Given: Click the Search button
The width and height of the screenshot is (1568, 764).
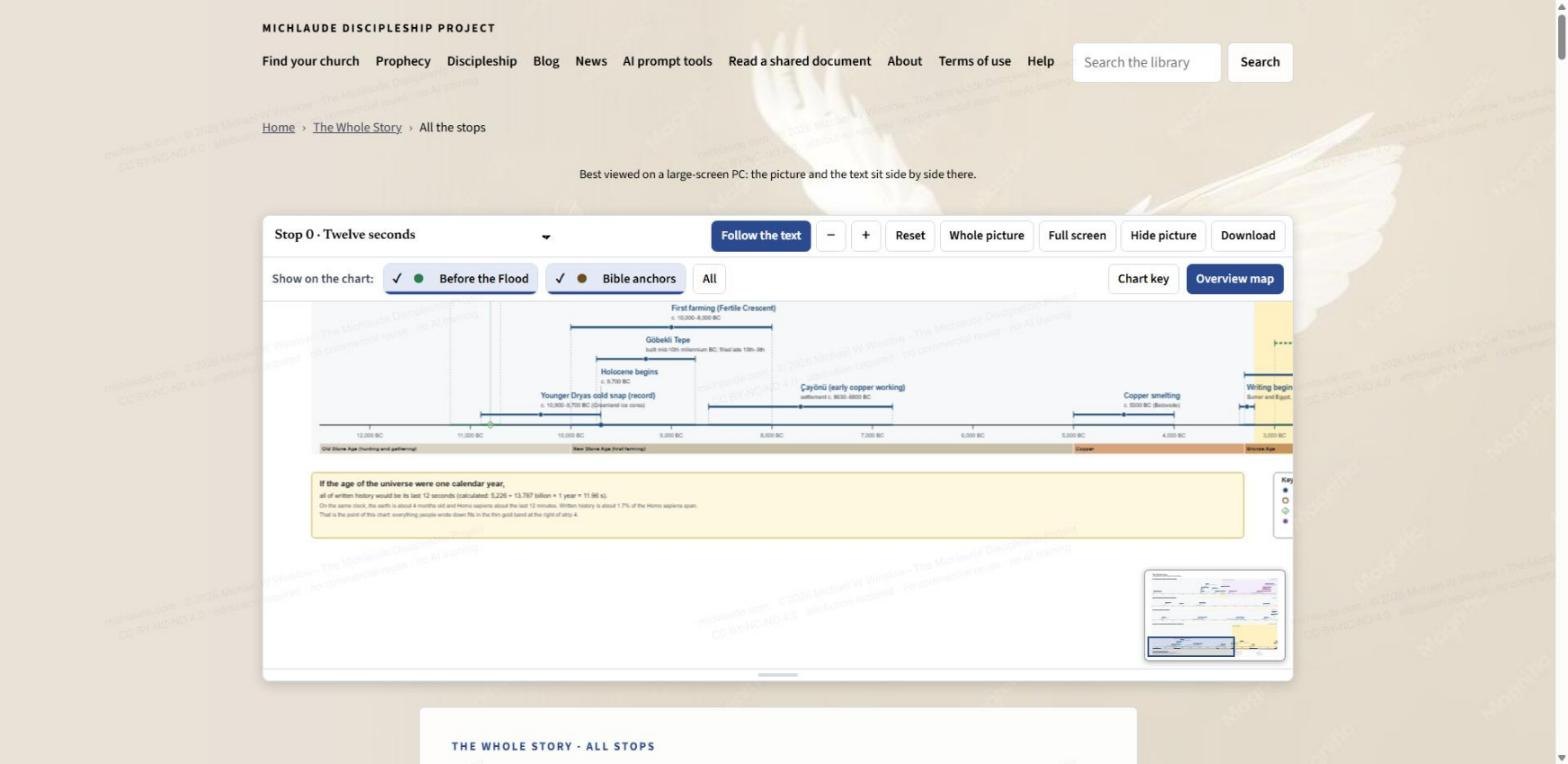Looking at the screenshot, I should pos(1260,62).
